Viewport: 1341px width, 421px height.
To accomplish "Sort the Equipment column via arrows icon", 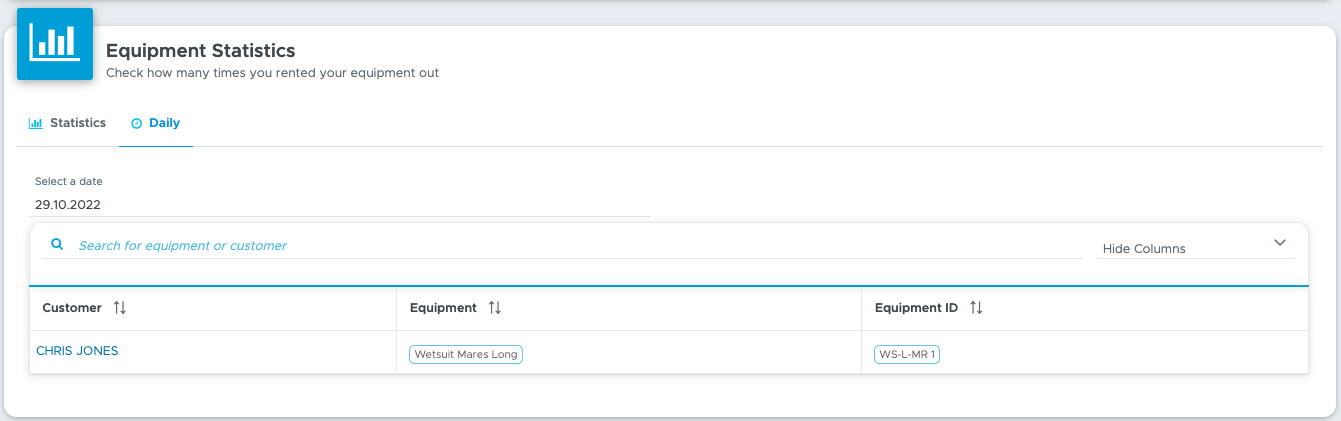I will pos(494,308).
